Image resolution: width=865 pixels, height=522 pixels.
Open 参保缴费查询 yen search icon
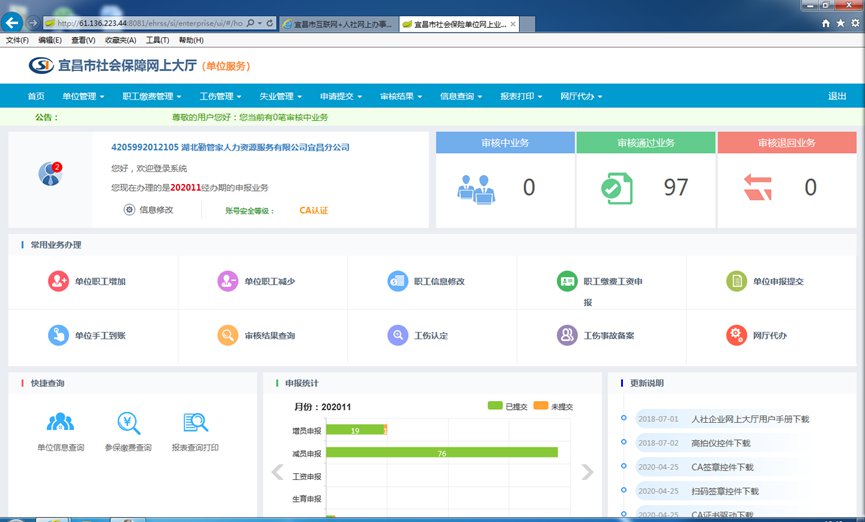pos(128,423)
